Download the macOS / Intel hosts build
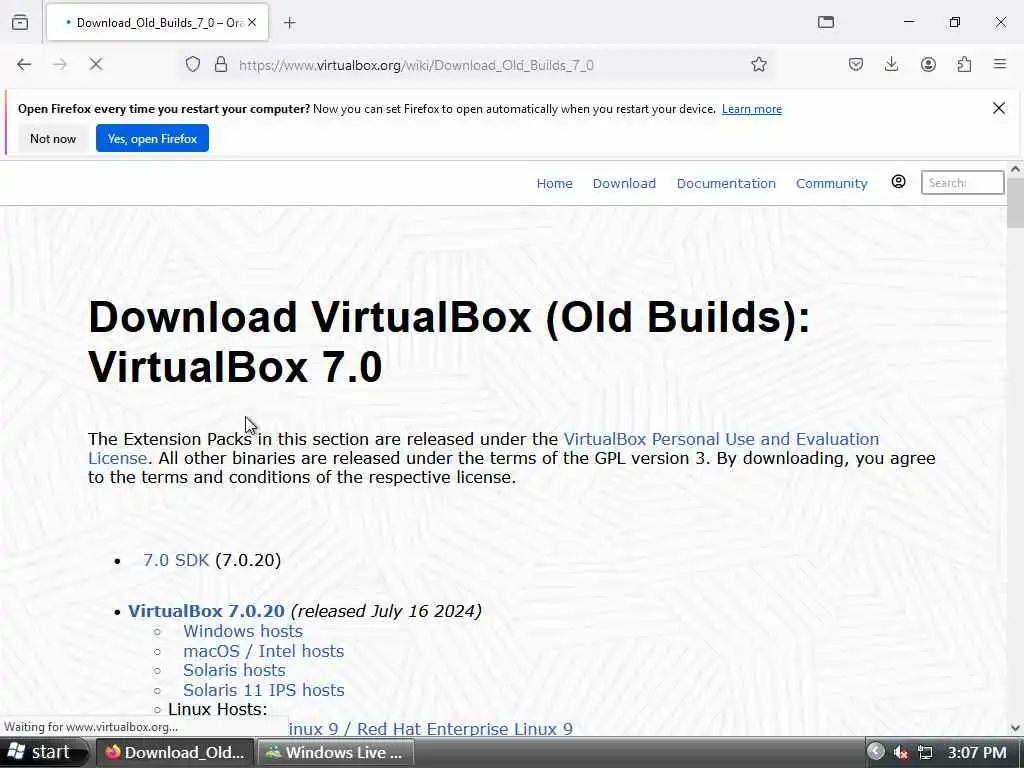This screenshot has height=768, width=1024. click(263, 651)
